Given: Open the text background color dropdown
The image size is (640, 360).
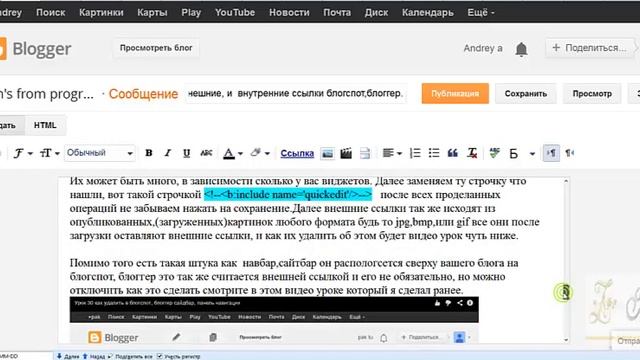Looking at the screenshot, I should tap(260, 153).
